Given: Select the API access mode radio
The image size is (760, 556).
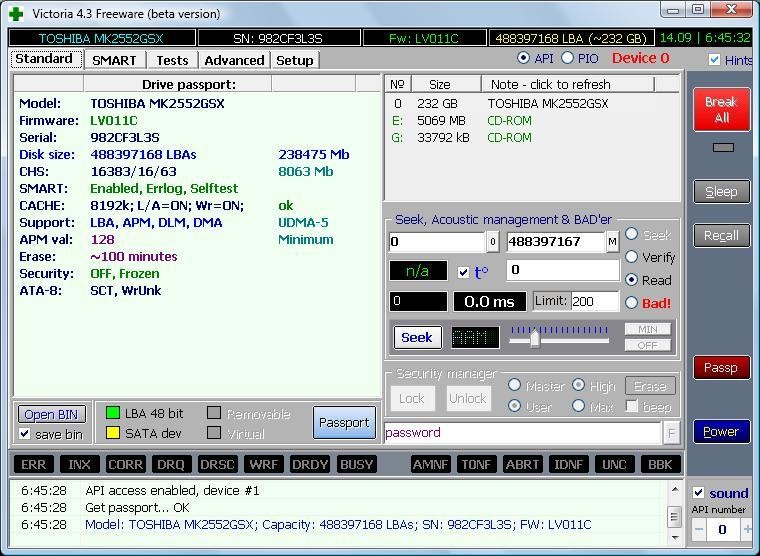Looking at the screenshot, I should 523,58.
